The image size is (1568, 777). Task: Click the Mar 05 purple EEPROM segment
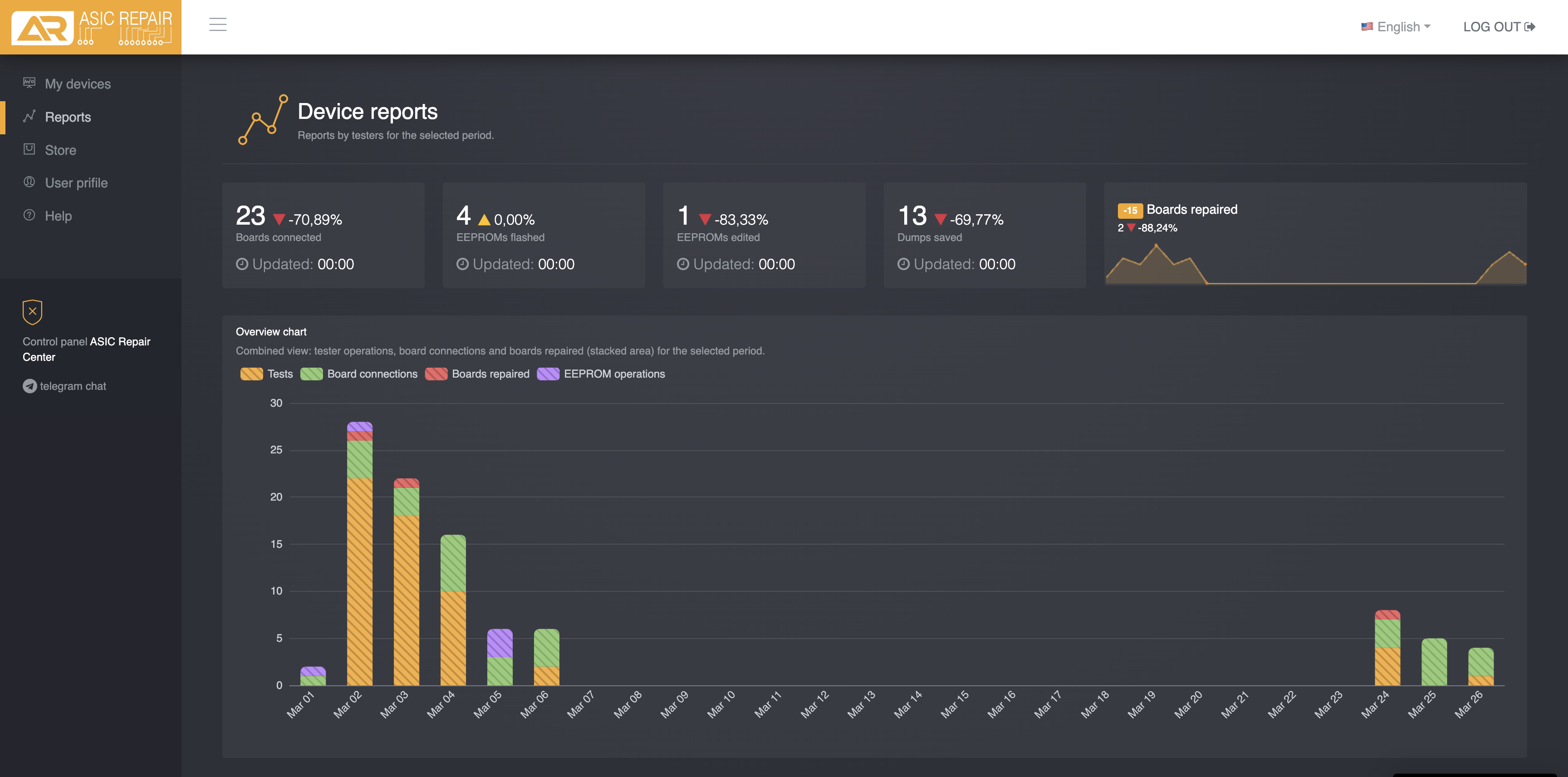pos(500,643)
